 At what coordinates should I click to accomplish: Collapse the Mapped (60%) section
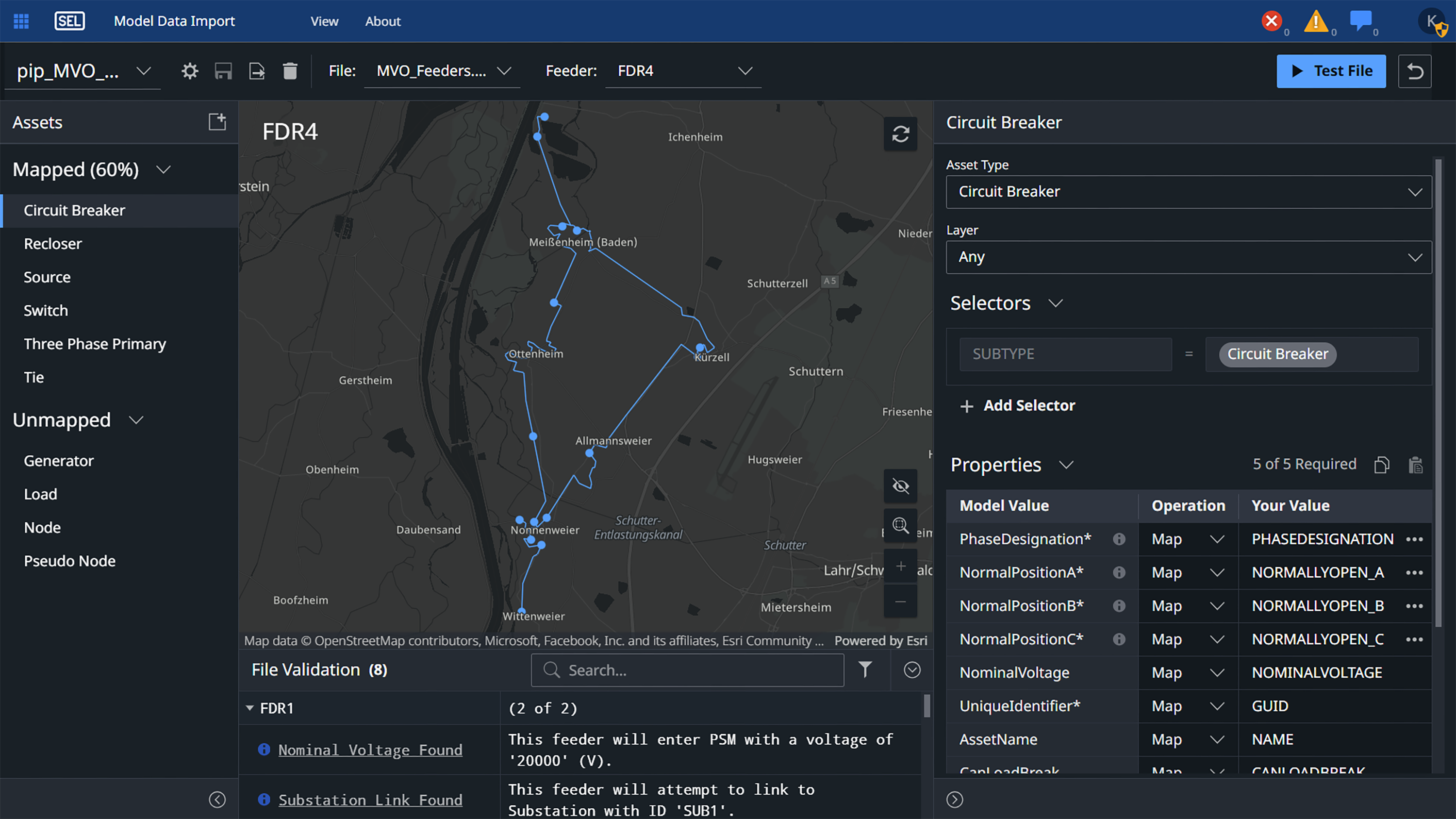(164, 169)
